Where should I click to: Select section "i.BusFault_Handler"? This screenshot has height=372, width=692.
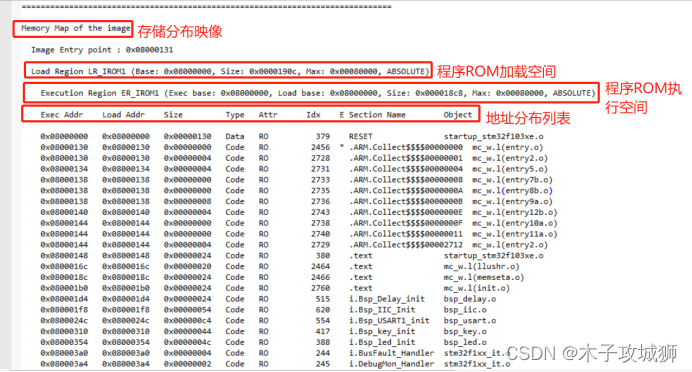coord(391,353)
